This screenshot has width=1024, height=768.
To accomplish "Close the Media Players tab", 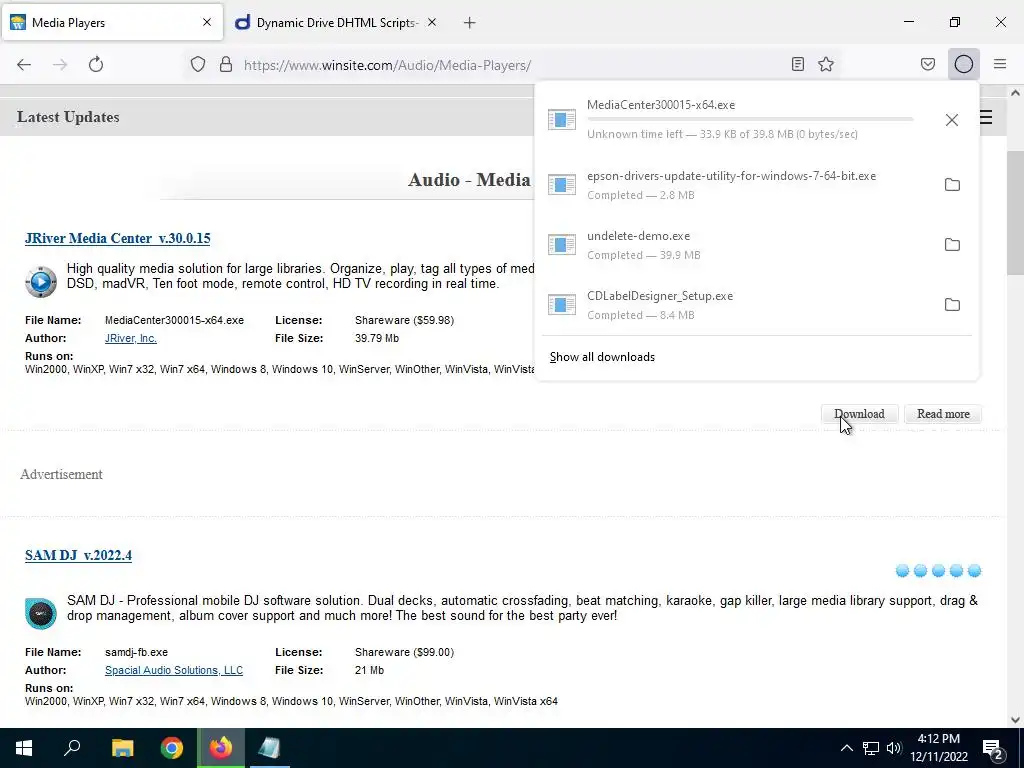I will click(x=207, y=22).
